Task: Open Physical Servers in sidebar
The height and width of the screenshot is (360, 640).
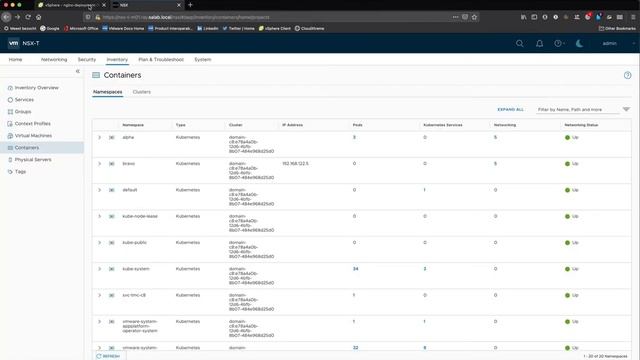Action: coord(33,160)
